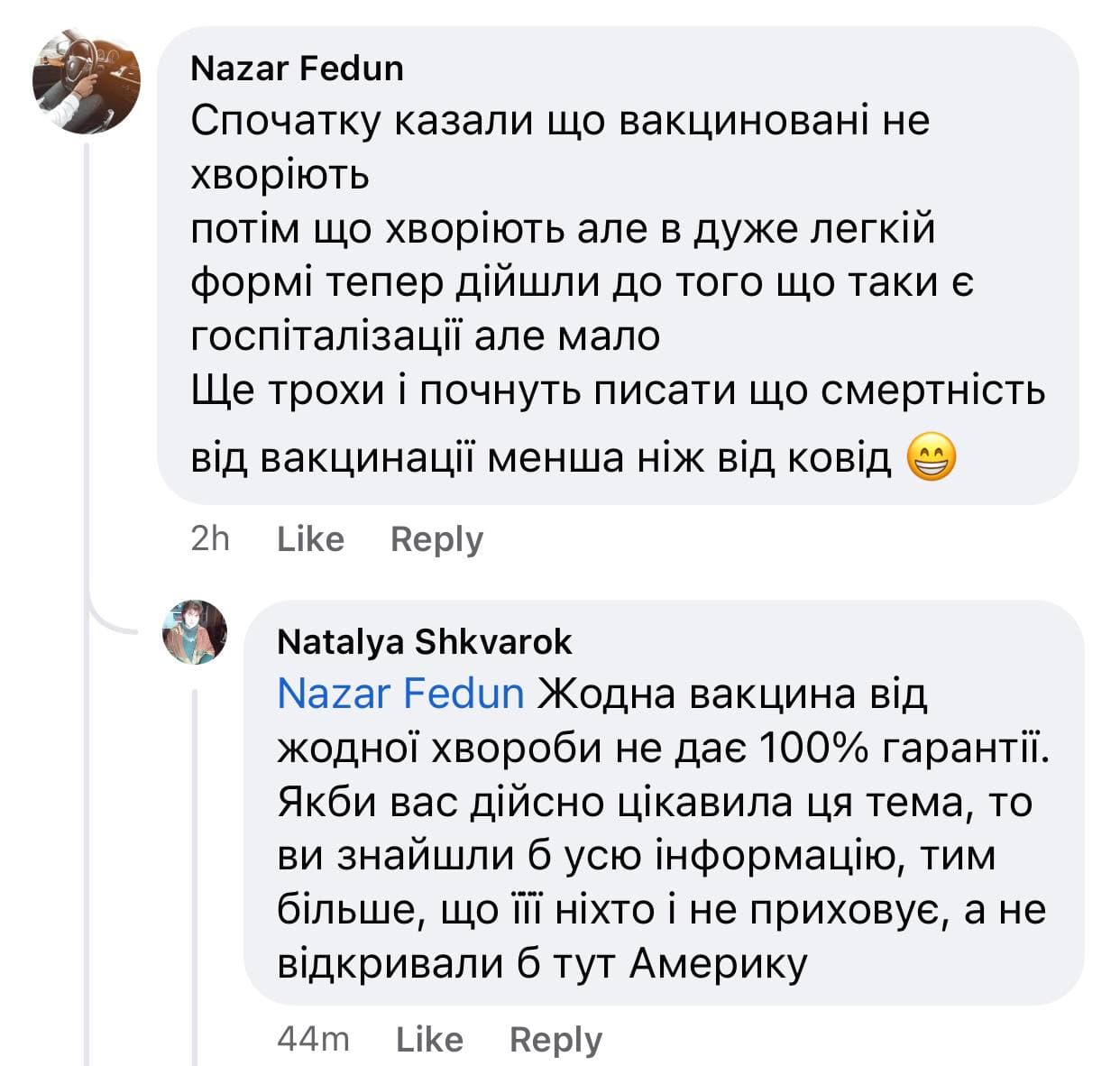Open the blue Nazar Fedun mention link
1120x1066 pixels.
[x=400, y=694]
